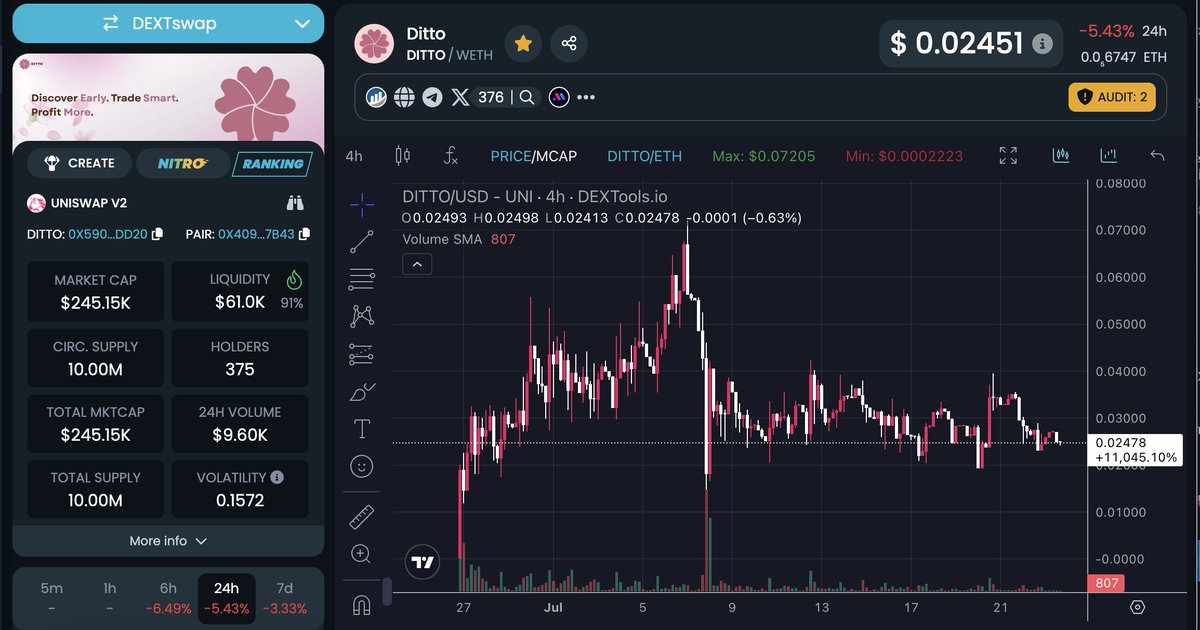Open the TradingView logo link

pyautogui.click(x=424, y=563)
